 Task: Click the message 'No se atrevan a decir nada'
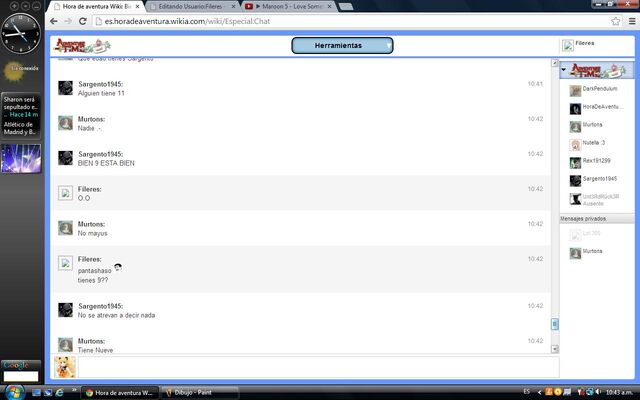click(116, 315)
